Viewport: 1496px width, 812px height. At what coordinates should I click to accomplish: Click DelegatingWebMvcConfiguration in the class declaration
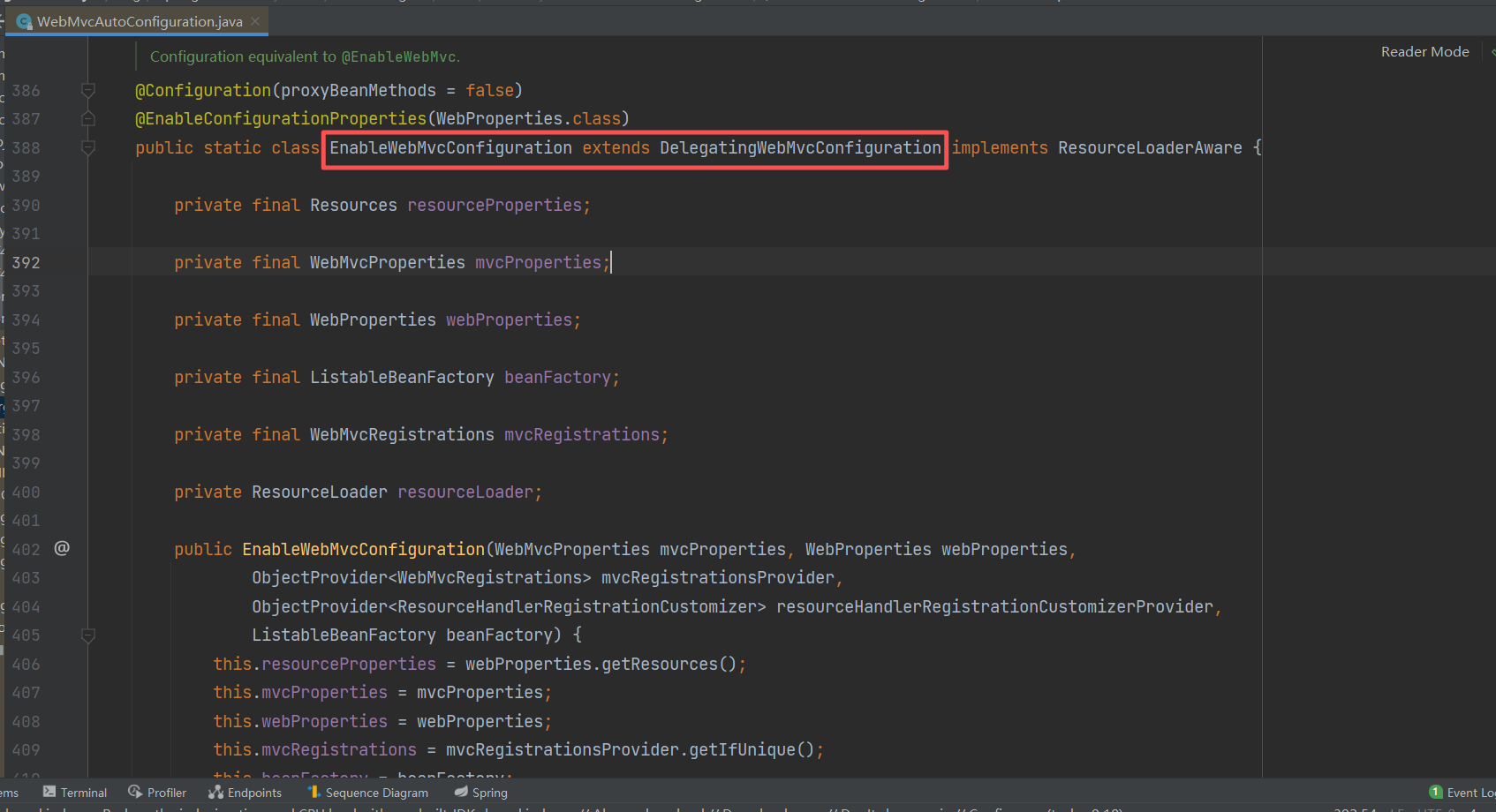tap(800, 147)
